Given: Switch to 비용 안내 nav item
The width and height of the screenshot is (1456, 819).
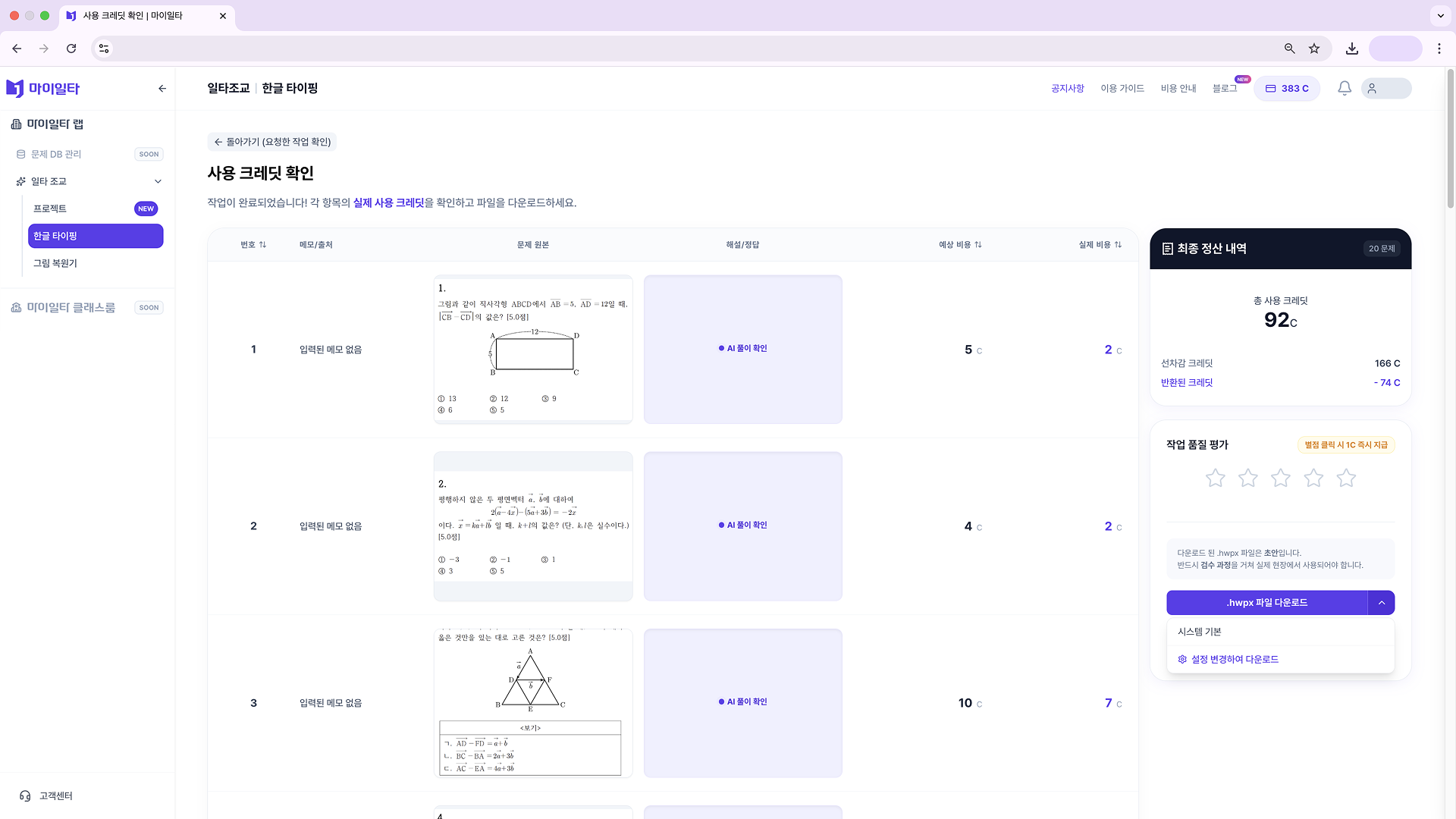Looking at the screenshot, I should 1178,88.
